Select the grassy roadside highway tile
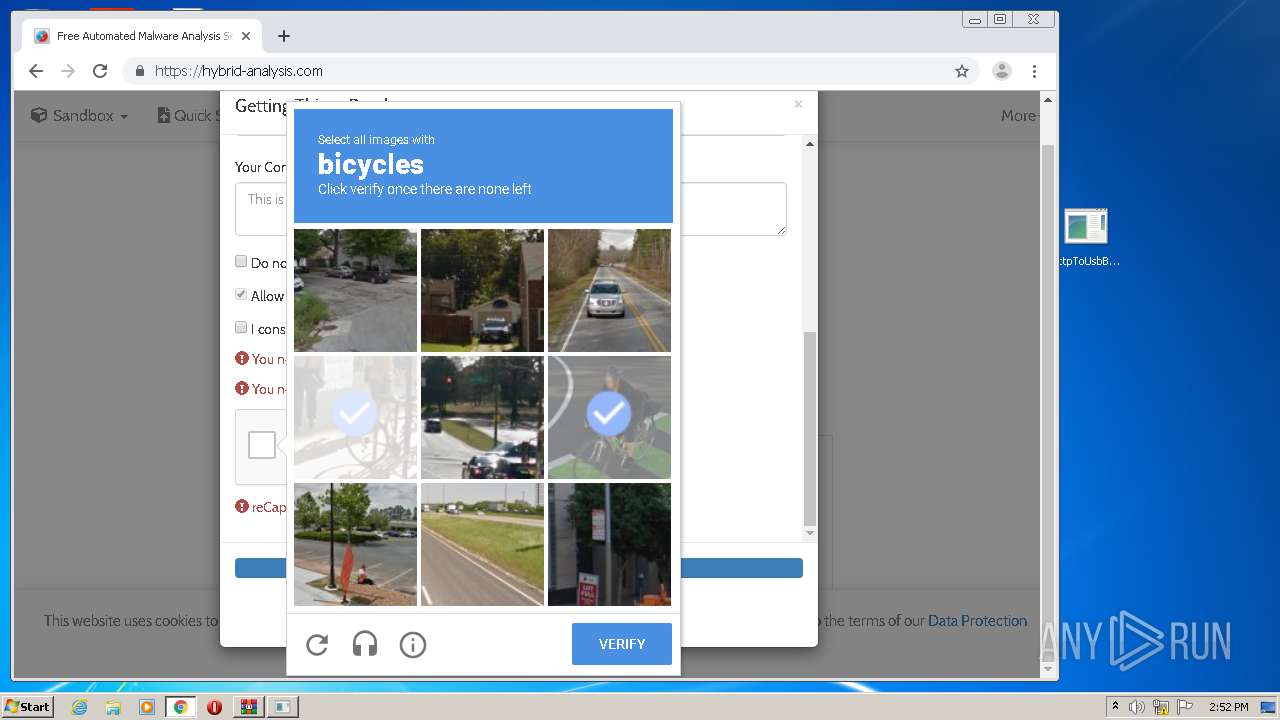Image resolution: width=1280 pixels, height=720 pixels. (482, 544)
